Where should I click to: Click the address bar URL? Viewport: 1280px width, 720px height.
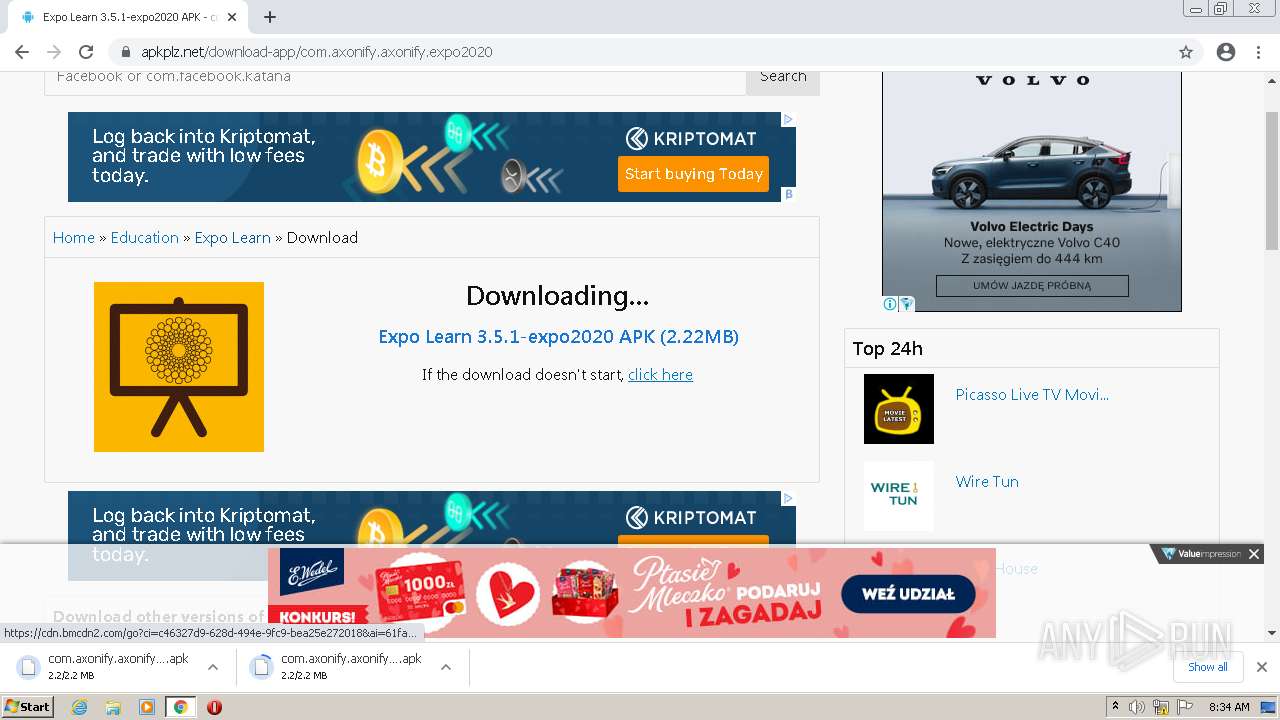coord(317,52)
